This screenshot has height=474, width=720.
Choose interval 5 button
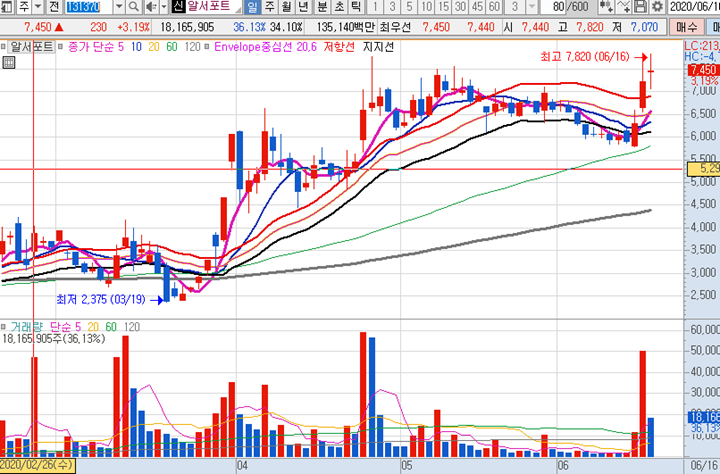pyautogui.click(x=409, y=6)
